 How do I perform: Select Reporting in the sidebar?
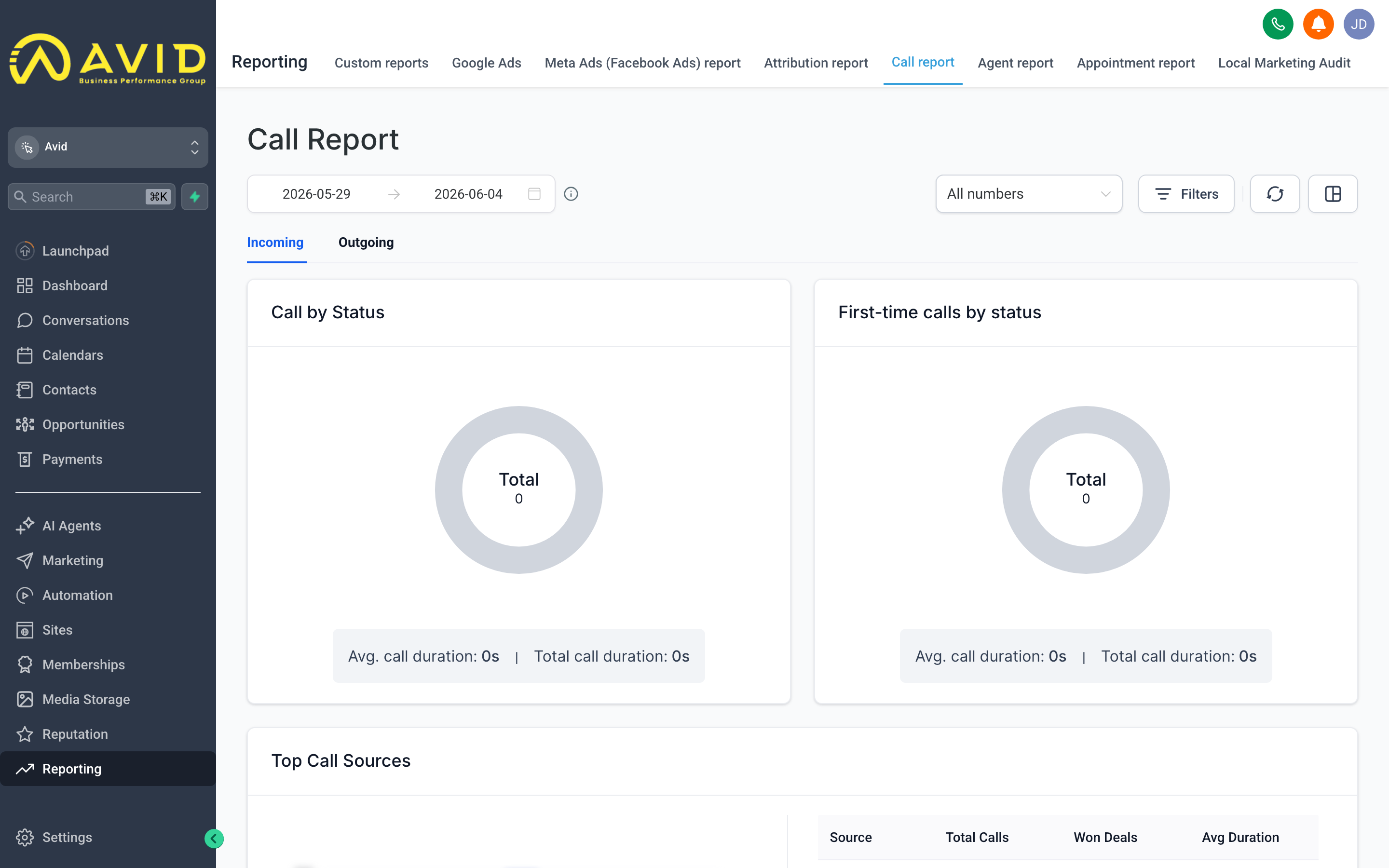tap(108, 769)
